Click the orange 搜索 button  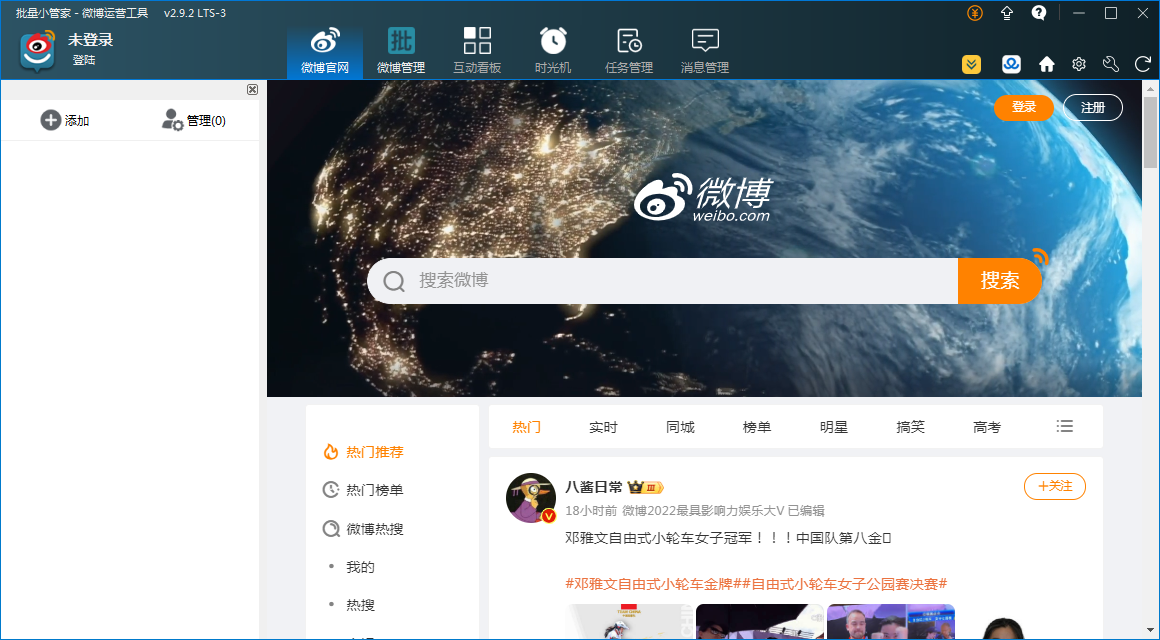point(999,280)
